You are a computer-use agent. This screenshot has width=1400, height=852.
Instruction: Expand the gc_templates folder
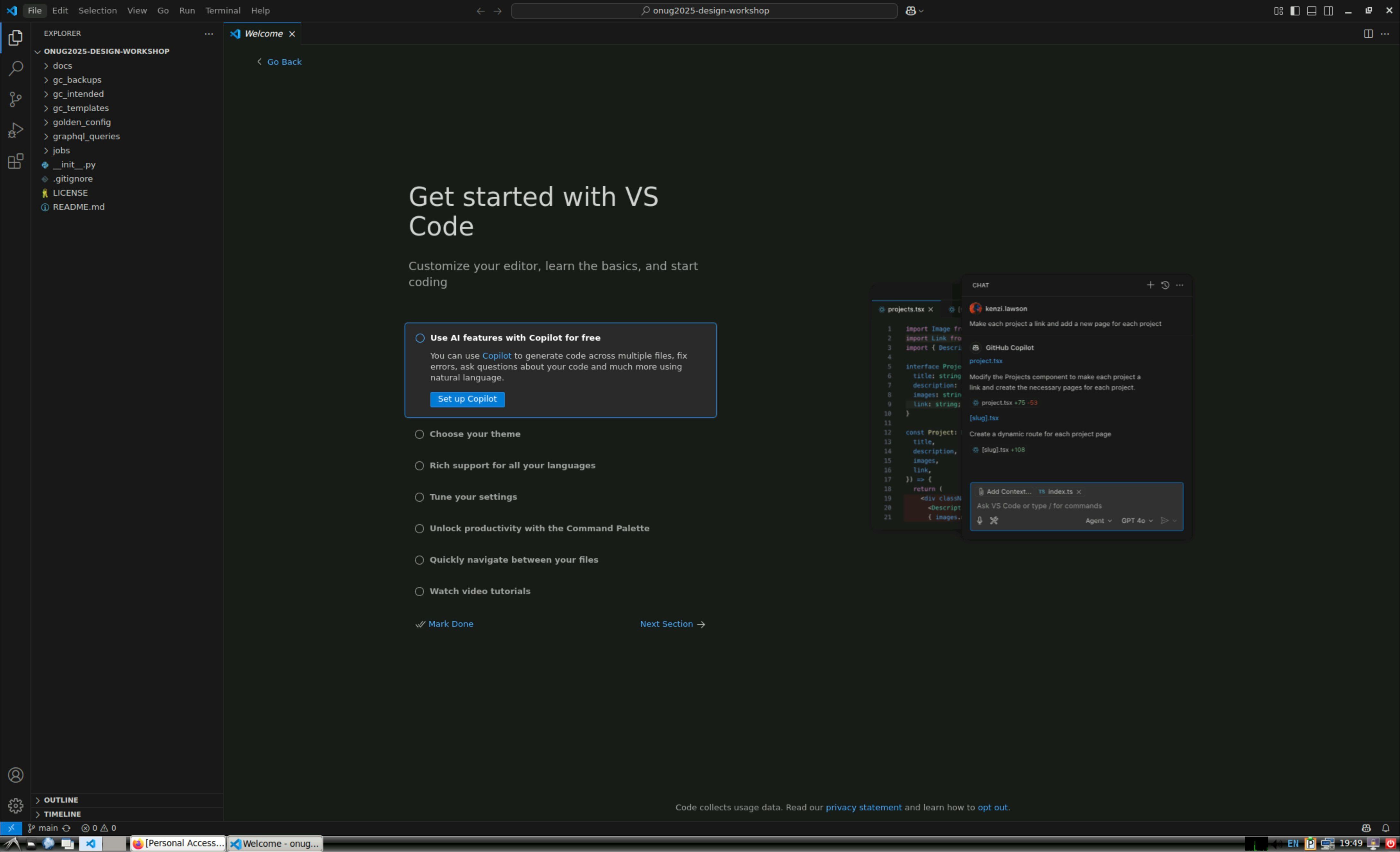(80, 108)
